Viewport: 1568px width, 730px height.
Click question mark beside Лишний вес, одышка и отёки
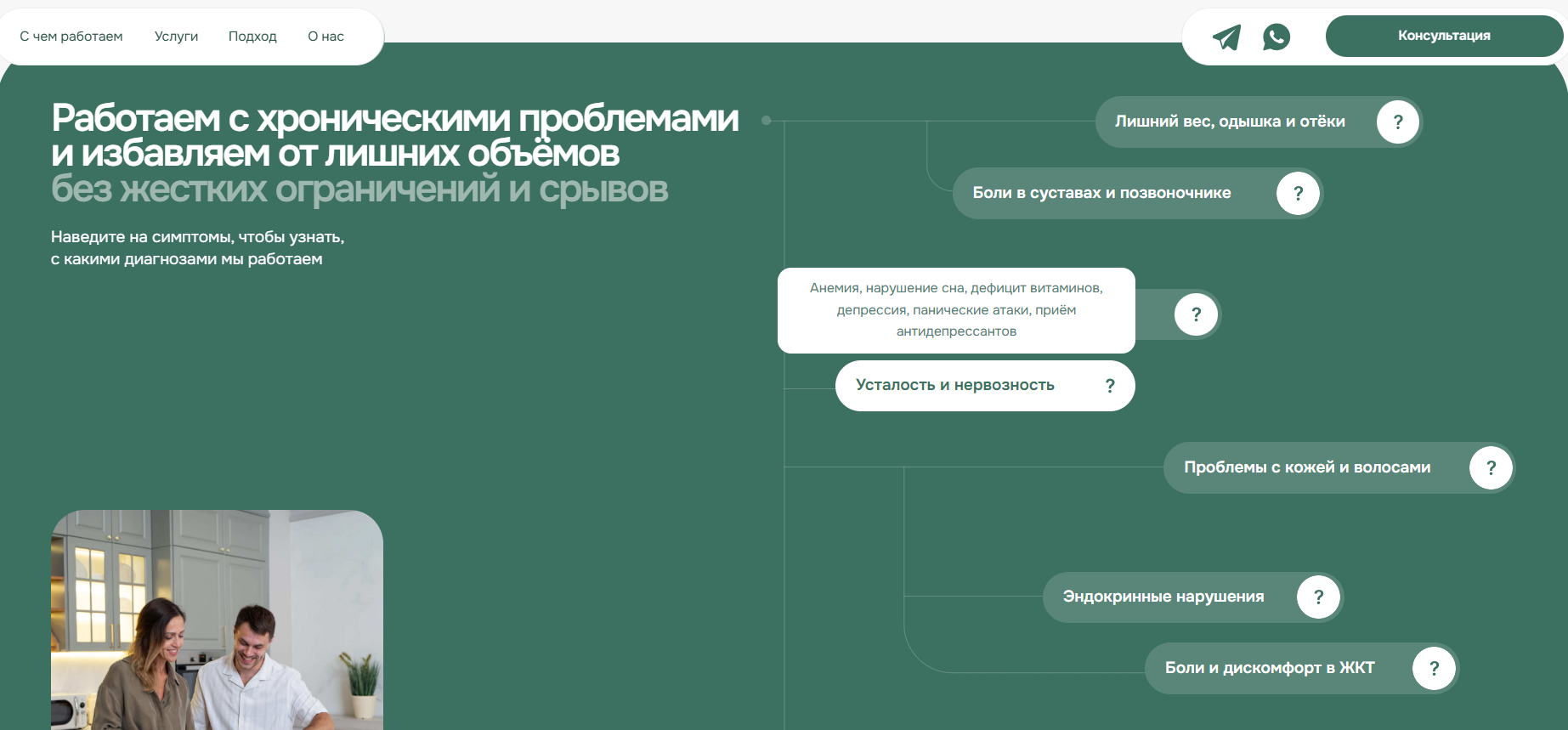[x=1398, y=122]
